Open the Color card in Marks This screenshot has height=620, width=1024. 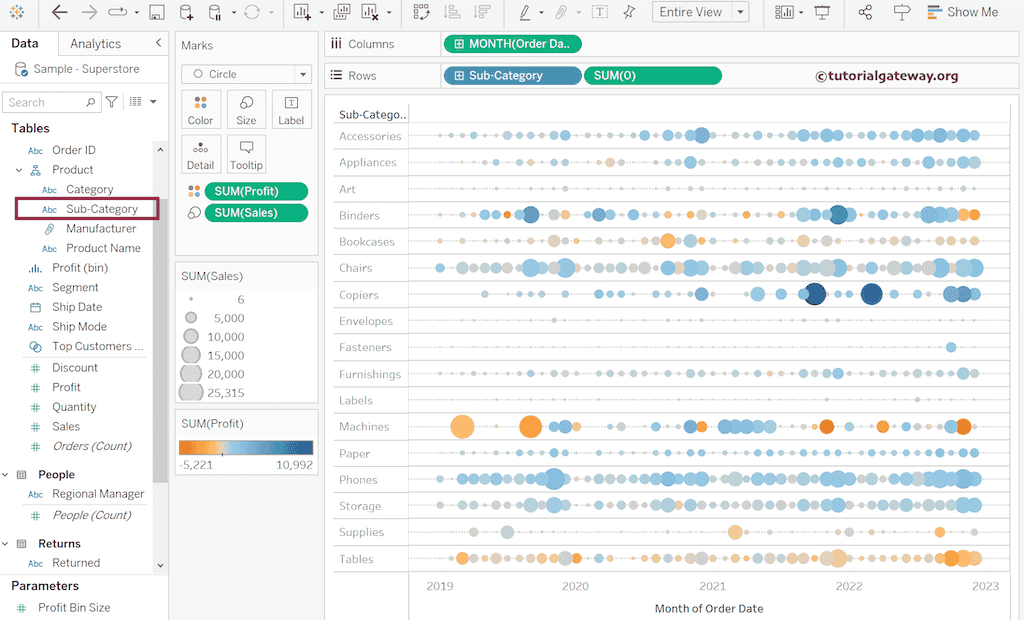[200, 110]
